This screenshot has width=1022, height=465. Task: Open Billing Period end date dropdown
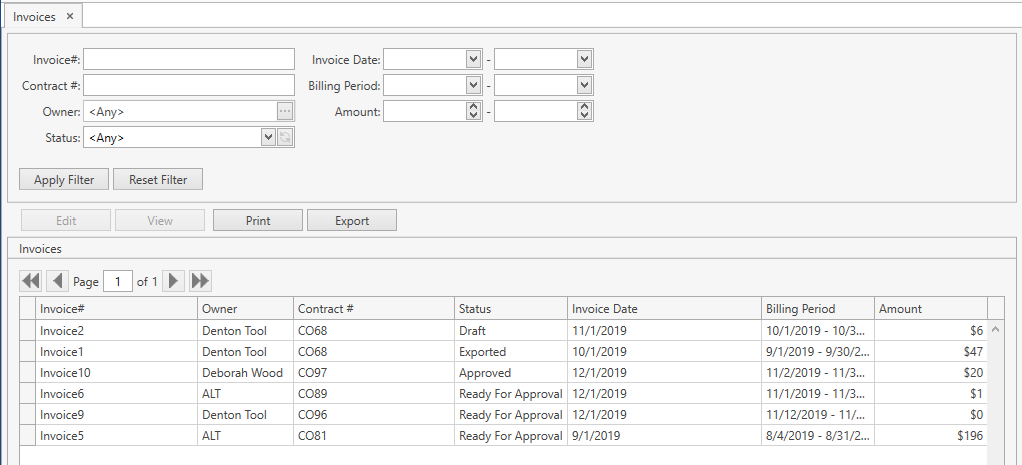(x=584, y=86)
